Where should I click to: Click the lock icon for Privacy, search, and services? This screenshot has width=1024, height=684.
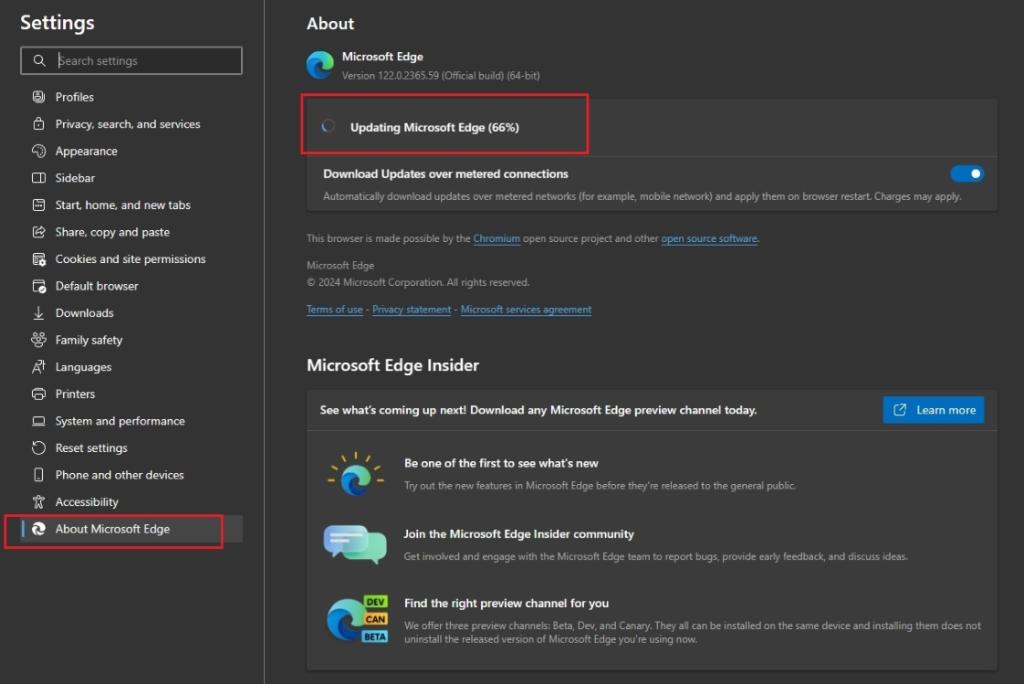39,124
